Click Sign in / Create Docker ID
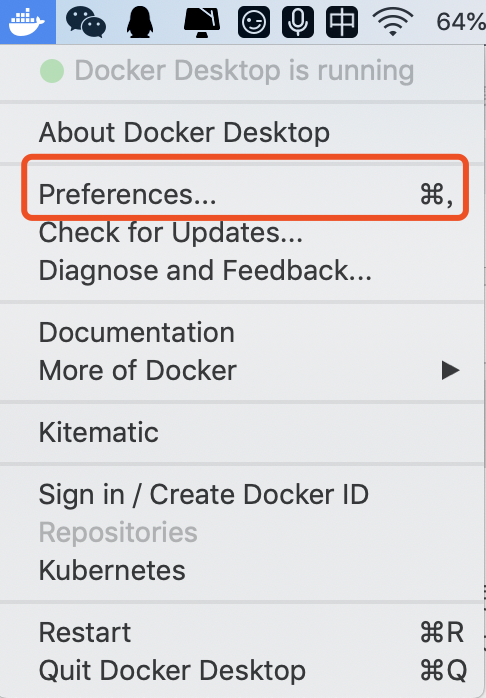This screenshot has height=698, width=486. click(243, 494)
